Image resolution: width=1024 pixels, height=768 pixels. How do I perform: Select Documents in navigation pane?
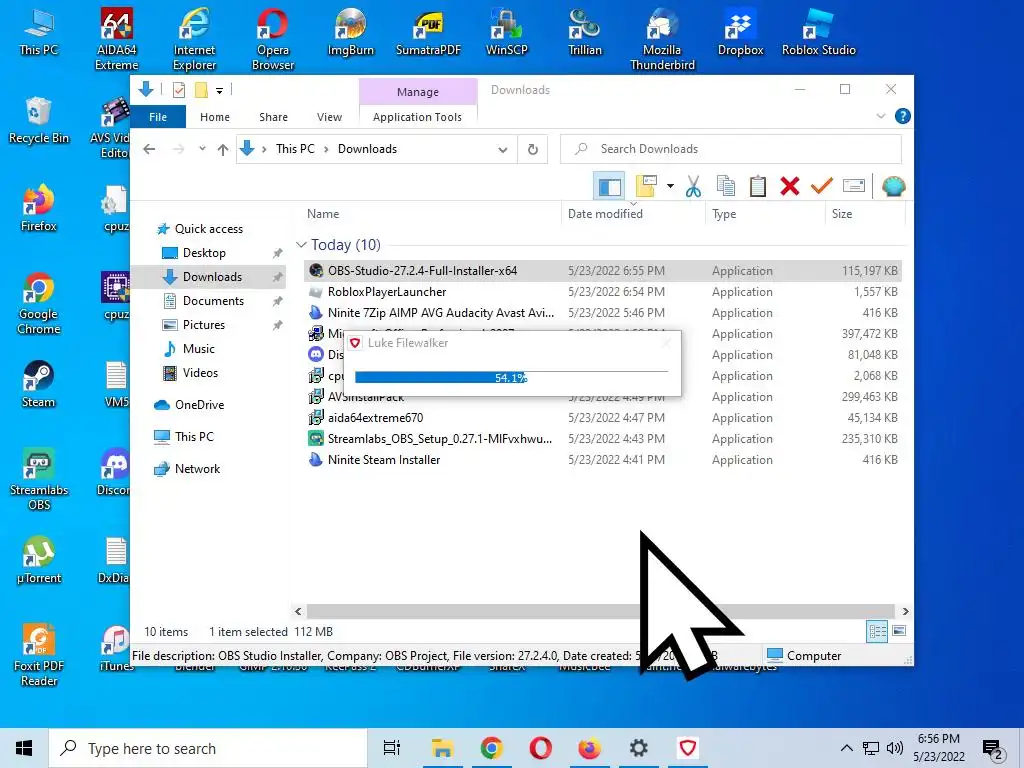click(213, 301)
